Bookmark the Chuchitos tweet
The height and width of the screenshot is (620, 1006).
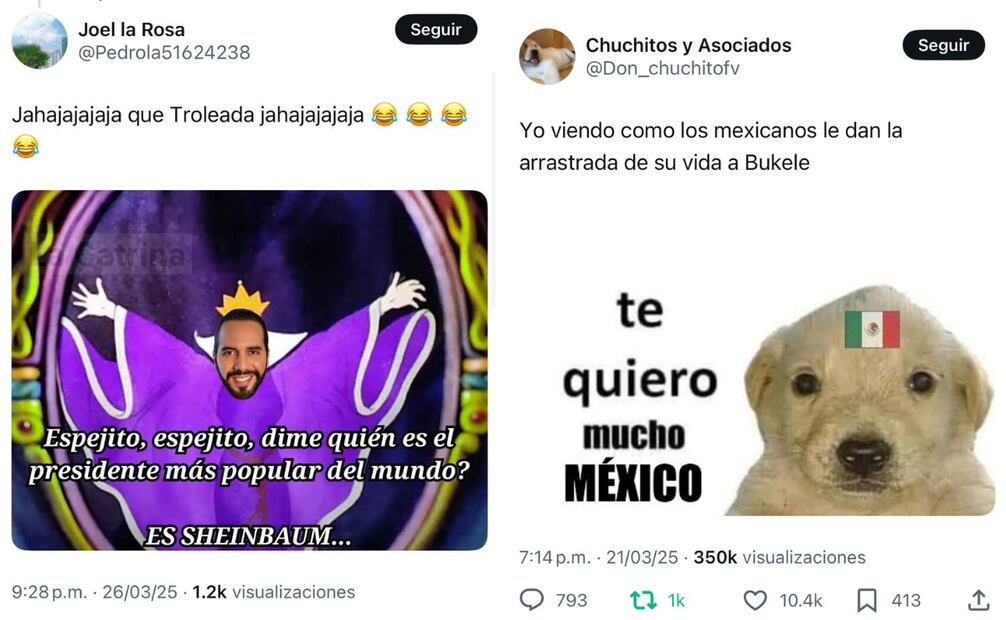867,600
